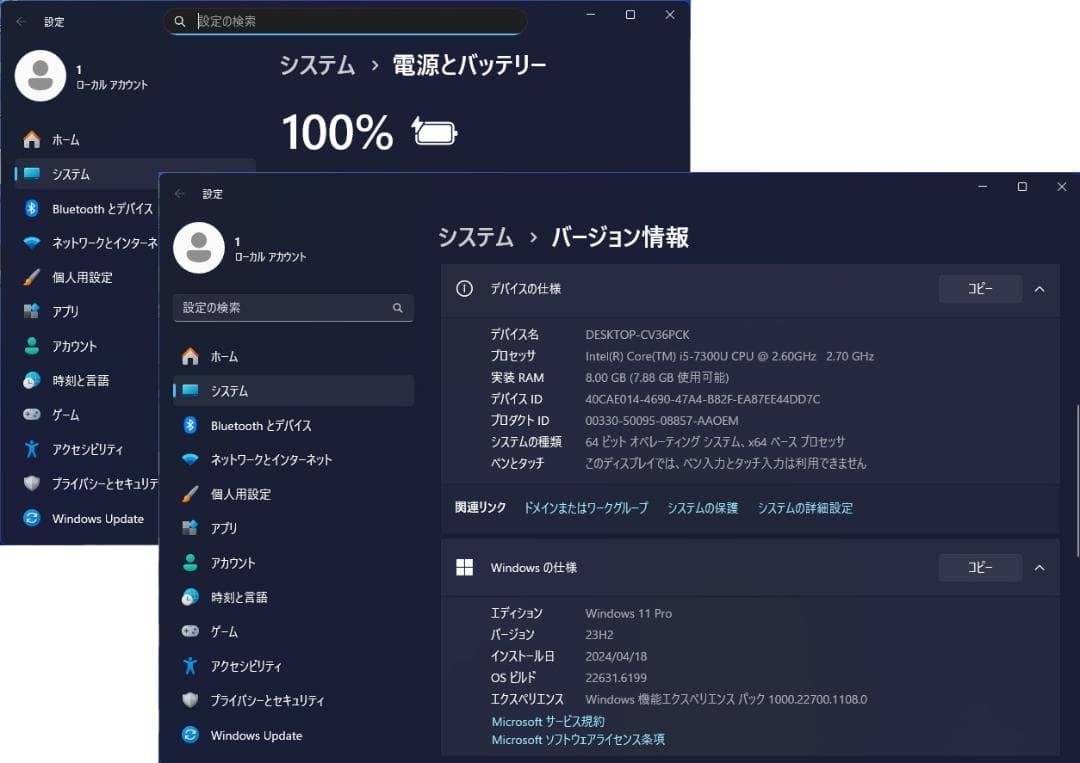
Task: Open ゲーム via the controller icon
Action: coord(191,631)
